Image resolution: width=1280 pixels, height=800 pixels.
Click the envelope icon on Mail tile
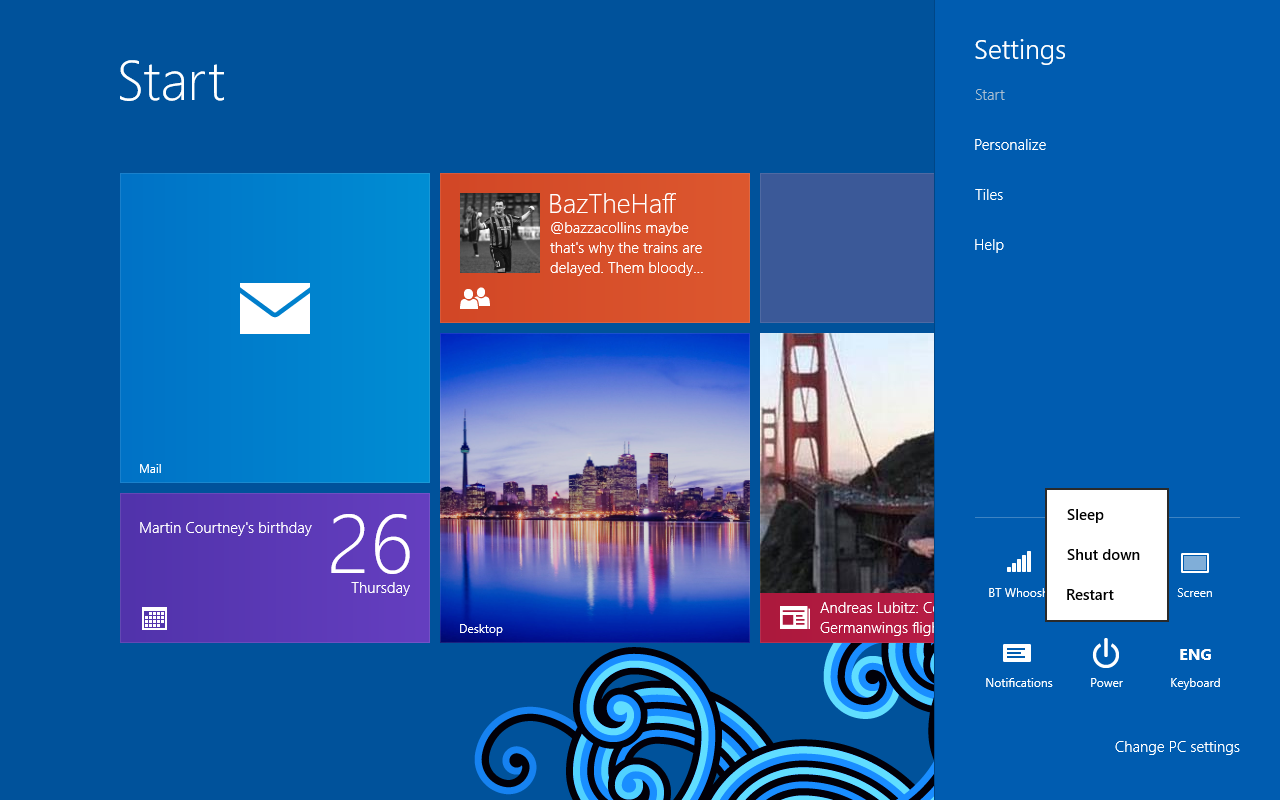click(275, 308)
